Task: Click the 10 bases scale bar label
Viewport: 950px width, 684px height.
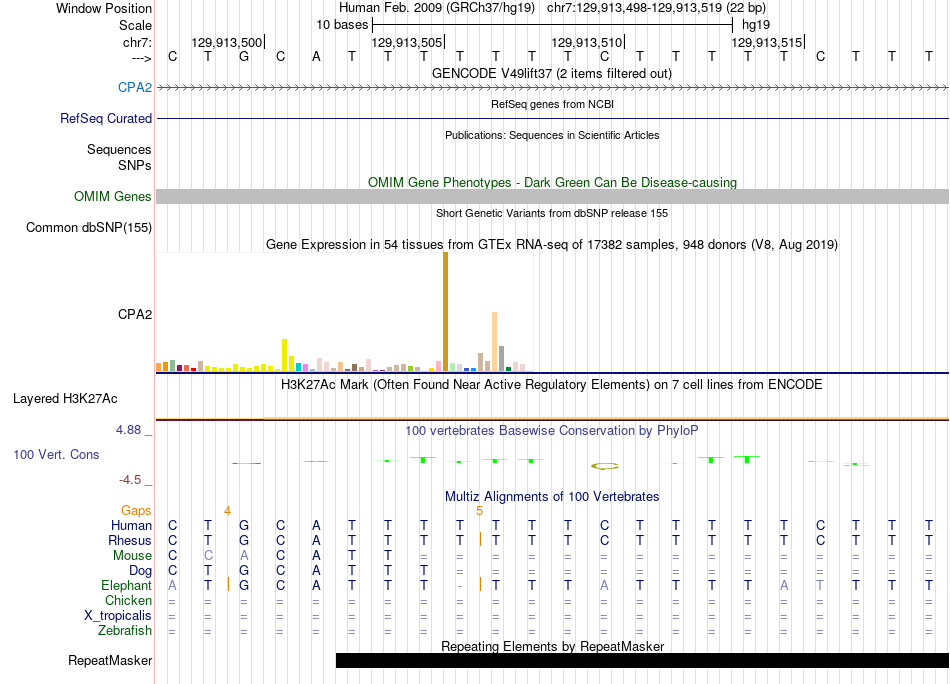Action: [342, 25]
